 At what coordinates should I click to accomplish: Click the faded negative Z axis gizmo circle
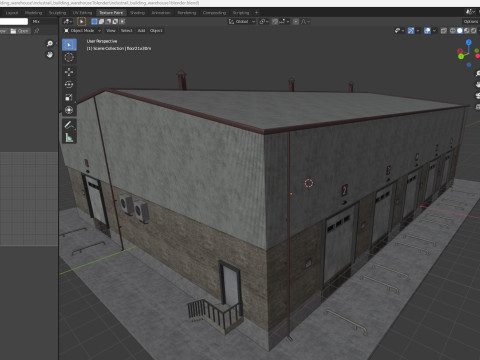(469, 65)
